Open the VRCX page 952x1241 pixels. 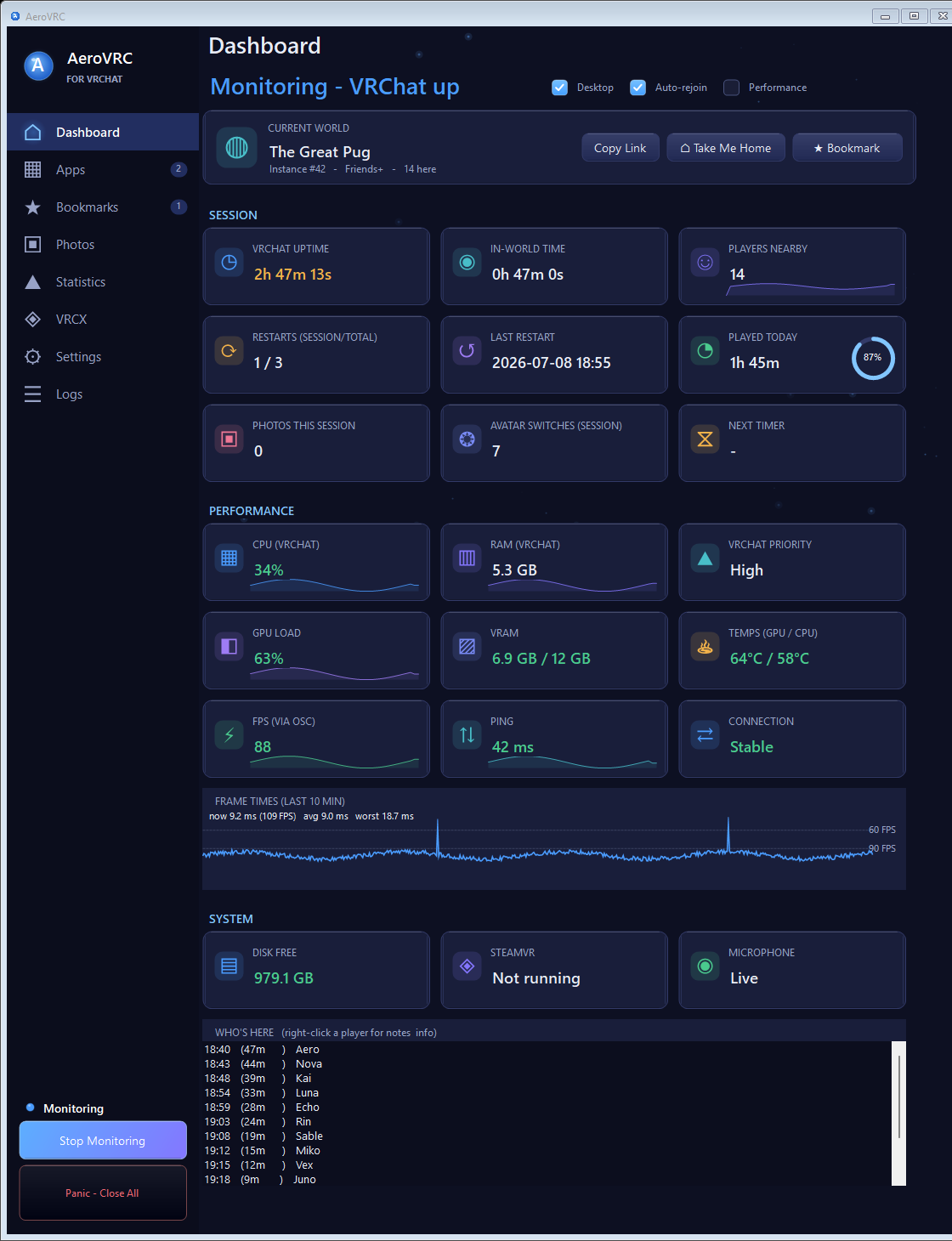[x=103, y=319]
